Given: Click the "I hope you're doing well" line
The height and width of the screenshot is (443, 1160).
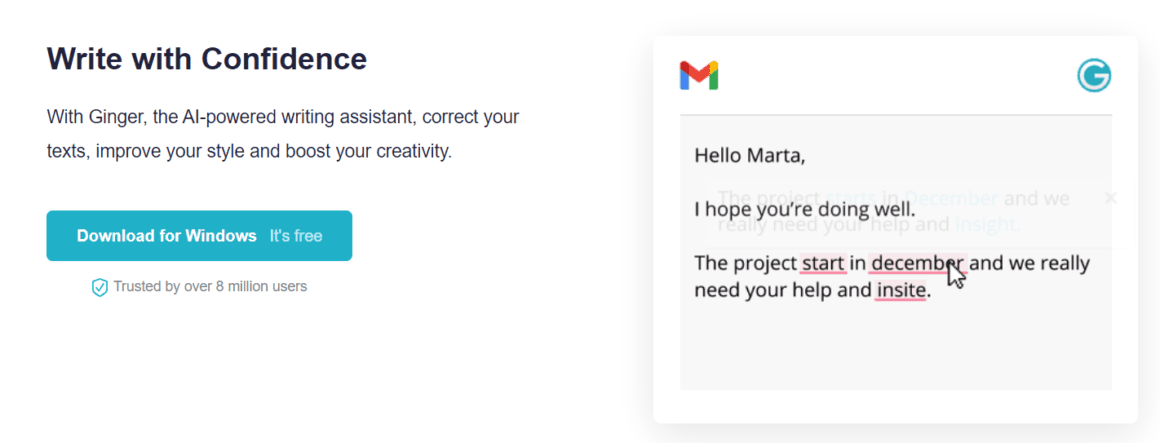Looking at the screenshot, I should pyautogui.click(x=805, y=209).
